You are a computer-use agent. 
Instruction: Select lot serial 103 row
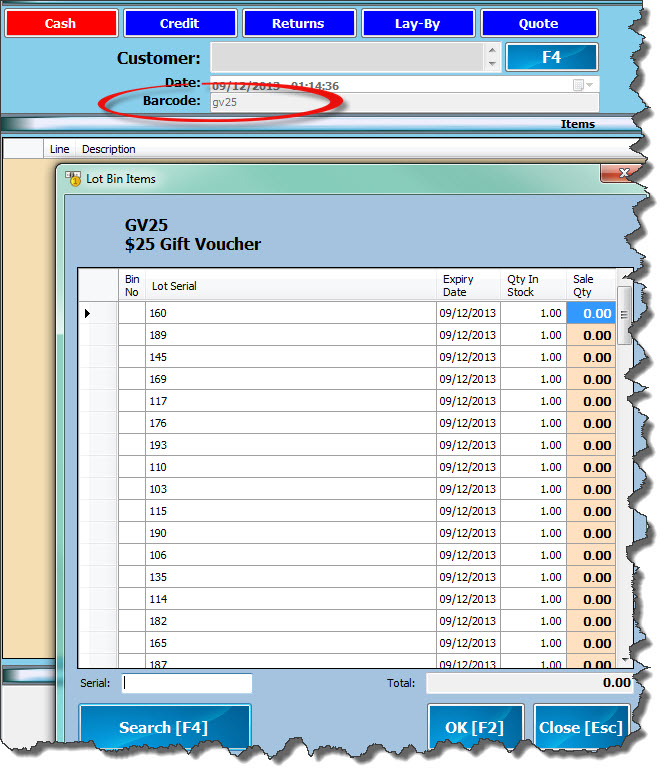pos(346,489)
